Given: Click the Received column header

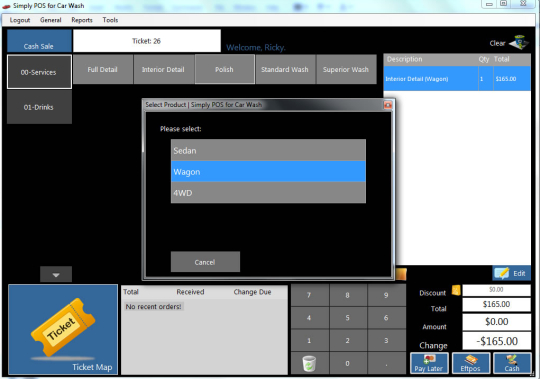Looking at the screenshot, I should 190,292.
